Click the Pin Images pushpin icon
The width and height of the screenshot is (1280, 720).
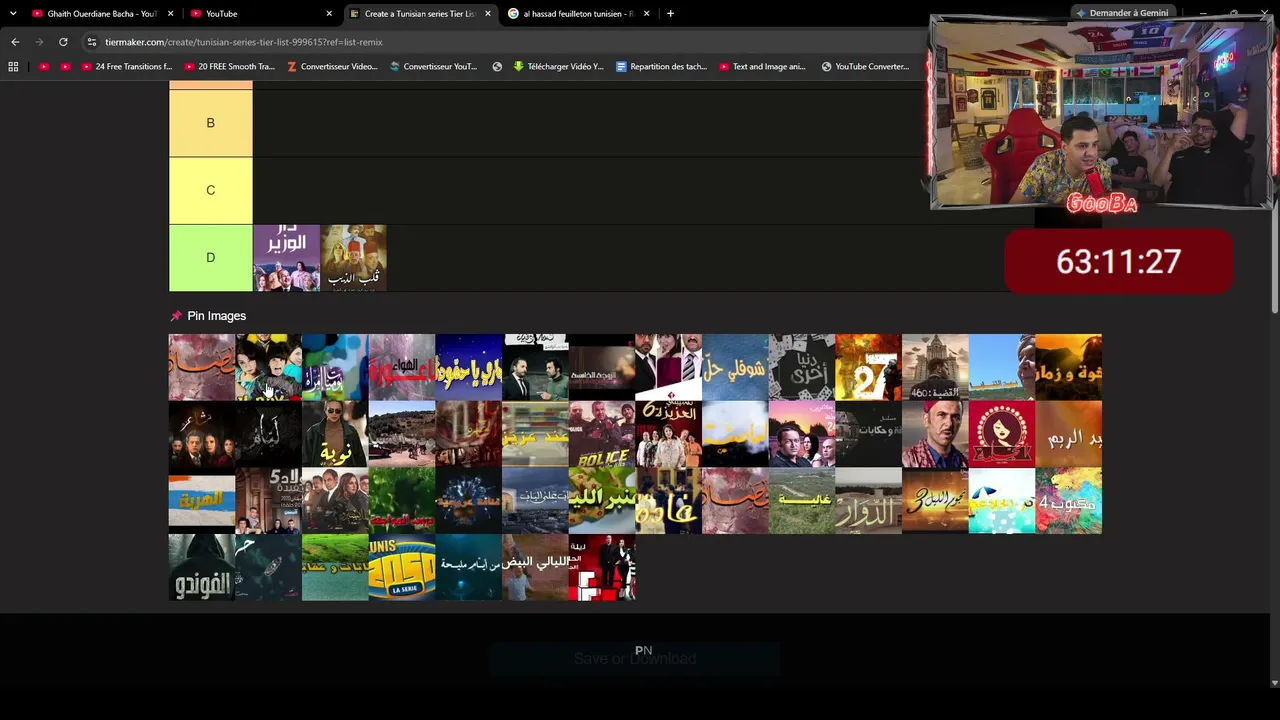(x=176, y=316)
